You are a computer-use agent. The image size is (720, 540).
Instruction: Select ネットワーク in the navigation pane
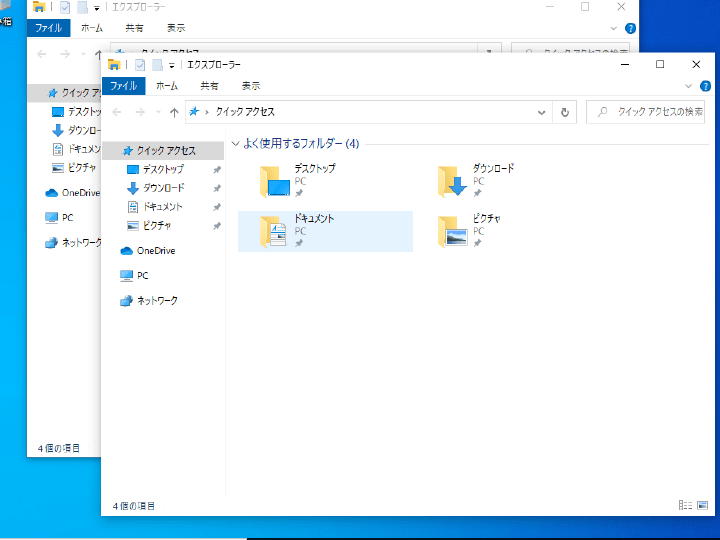(x=157, y=301)
